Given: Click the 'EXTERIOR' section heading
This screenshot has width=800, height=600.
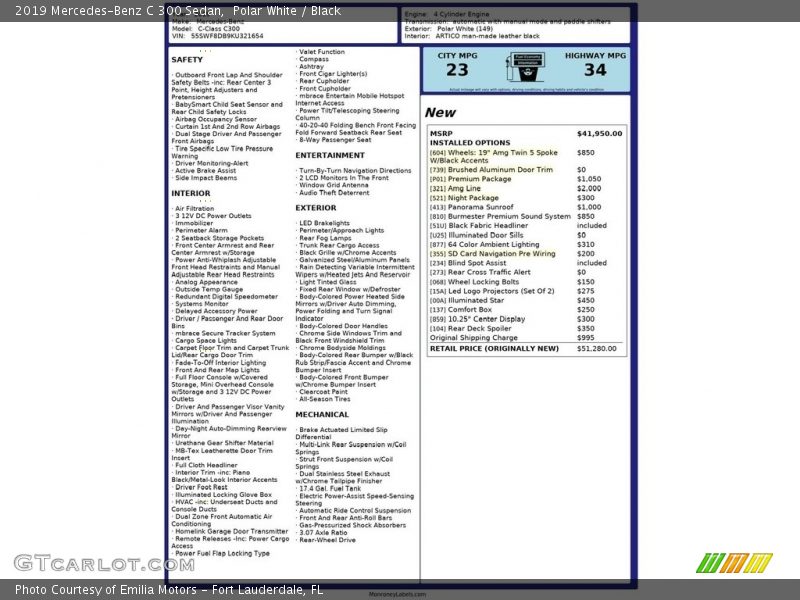Looking at the screenshot, I should 316,208.
